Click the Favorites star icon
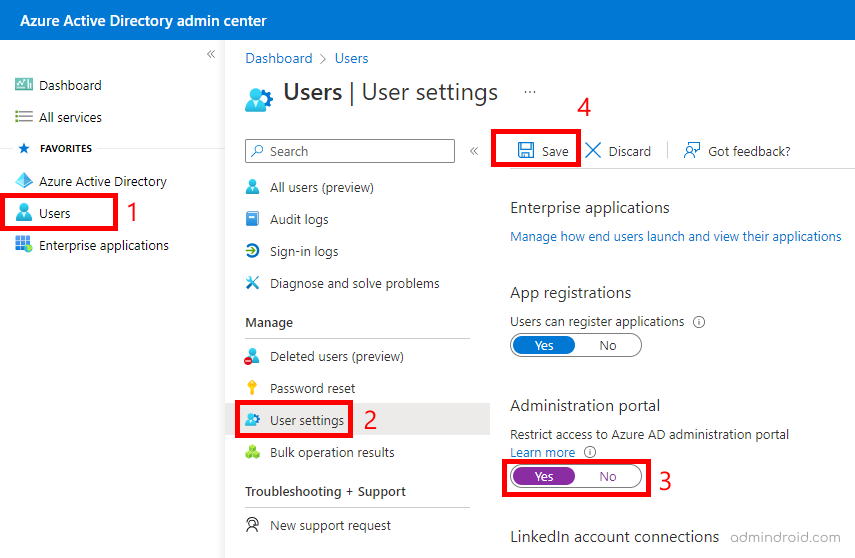The width and height of the screenshot is (855, 558). [x=24, y=148]
